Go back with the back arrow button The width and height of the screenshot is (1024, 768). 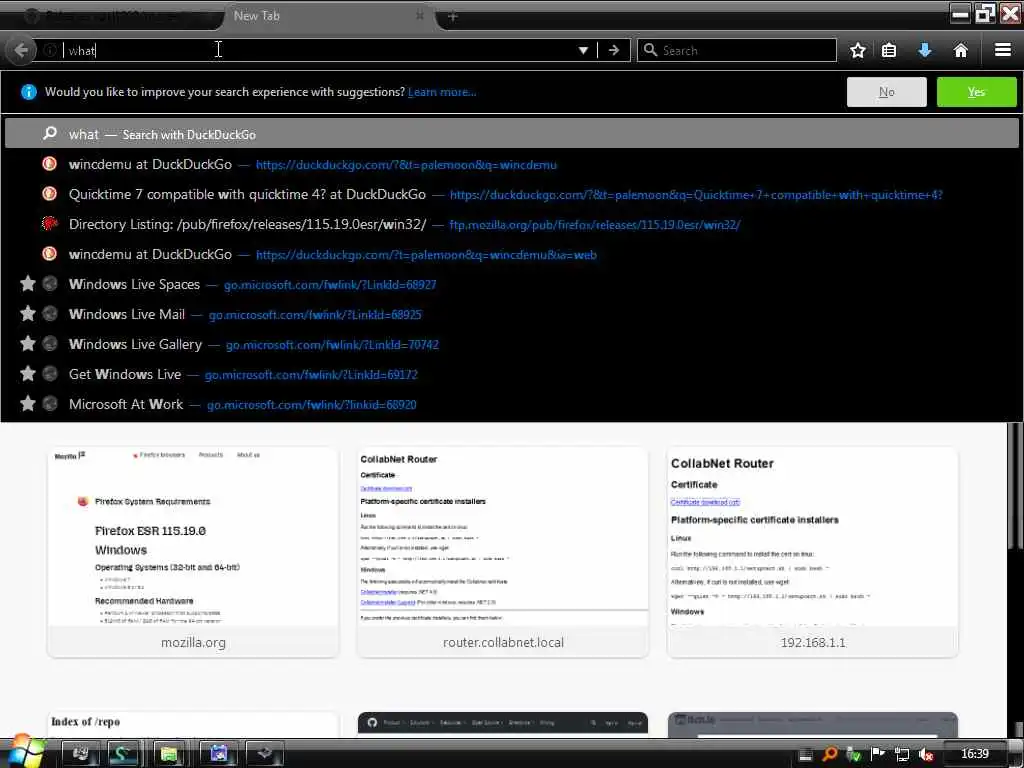coord(21,50)
